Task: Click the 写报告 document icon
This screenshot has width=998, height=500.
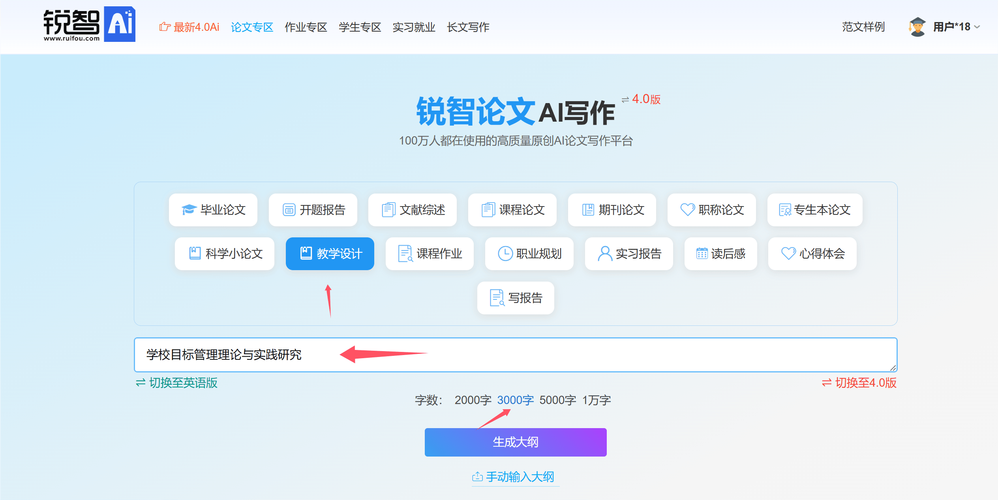Action: pos(497,298)
